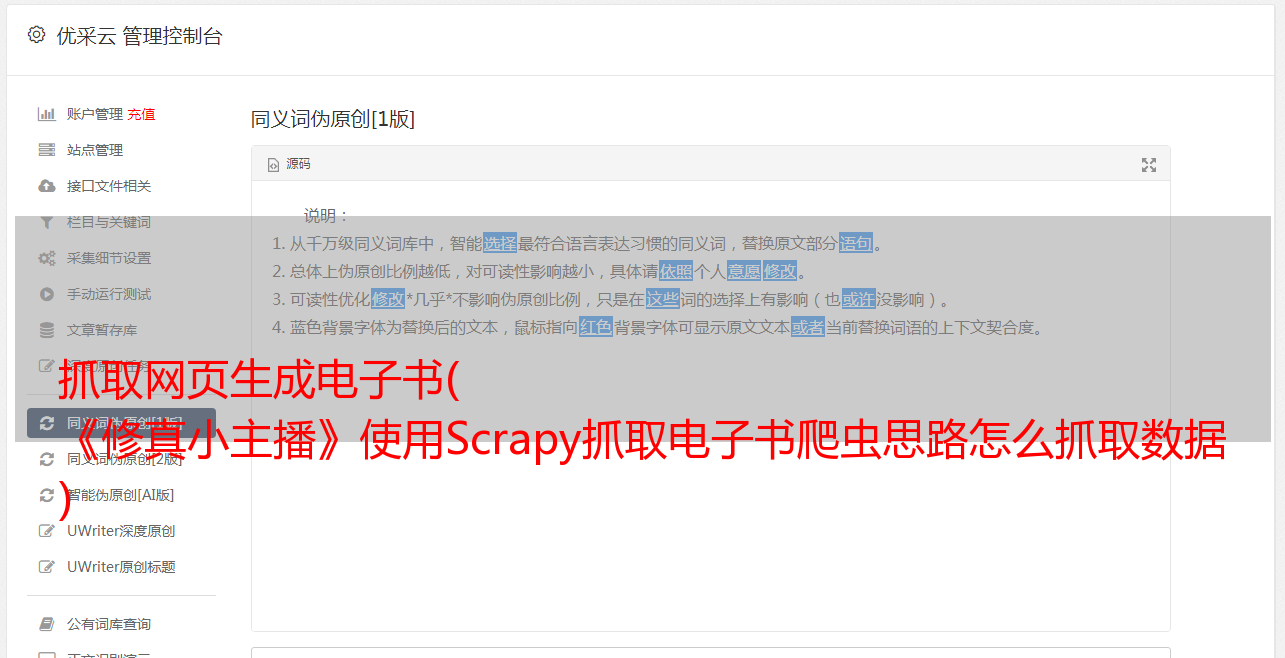
Task: Click the 优采云 管理控制台 title
Action: click(x=139, y=36)
